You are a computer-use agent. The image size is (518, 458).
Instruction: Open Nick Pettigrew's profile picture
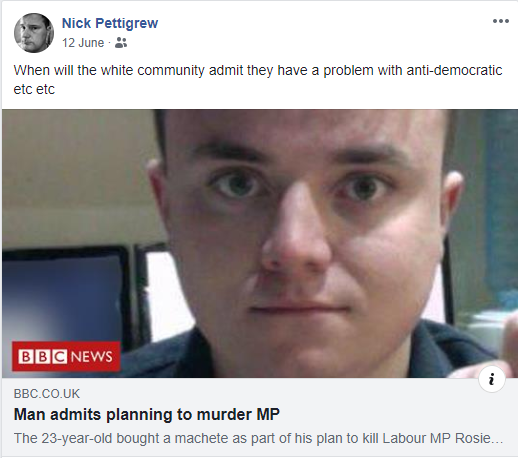click(x=34, y=33)
